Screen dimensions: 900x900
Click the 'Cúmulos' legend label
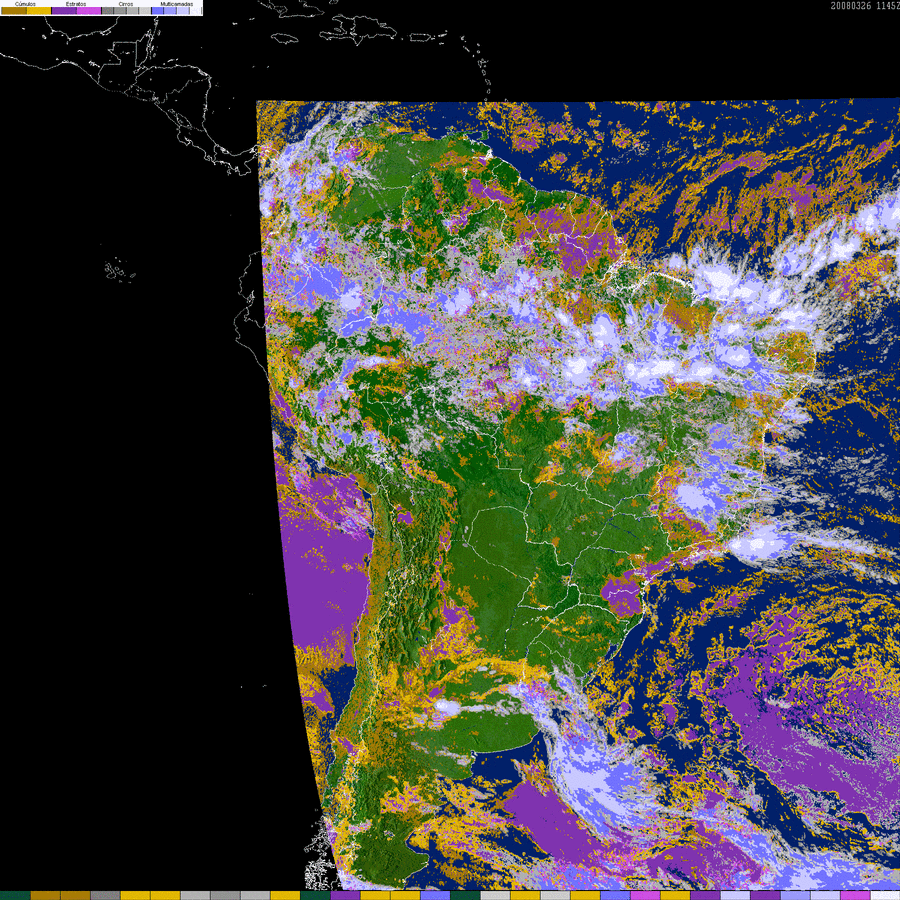[x=25, y=4]
